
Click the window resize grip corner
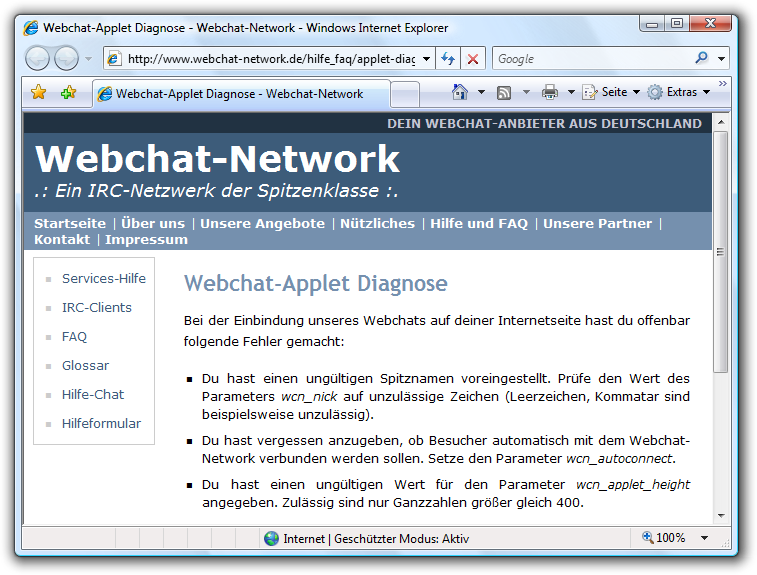(725, 543)
